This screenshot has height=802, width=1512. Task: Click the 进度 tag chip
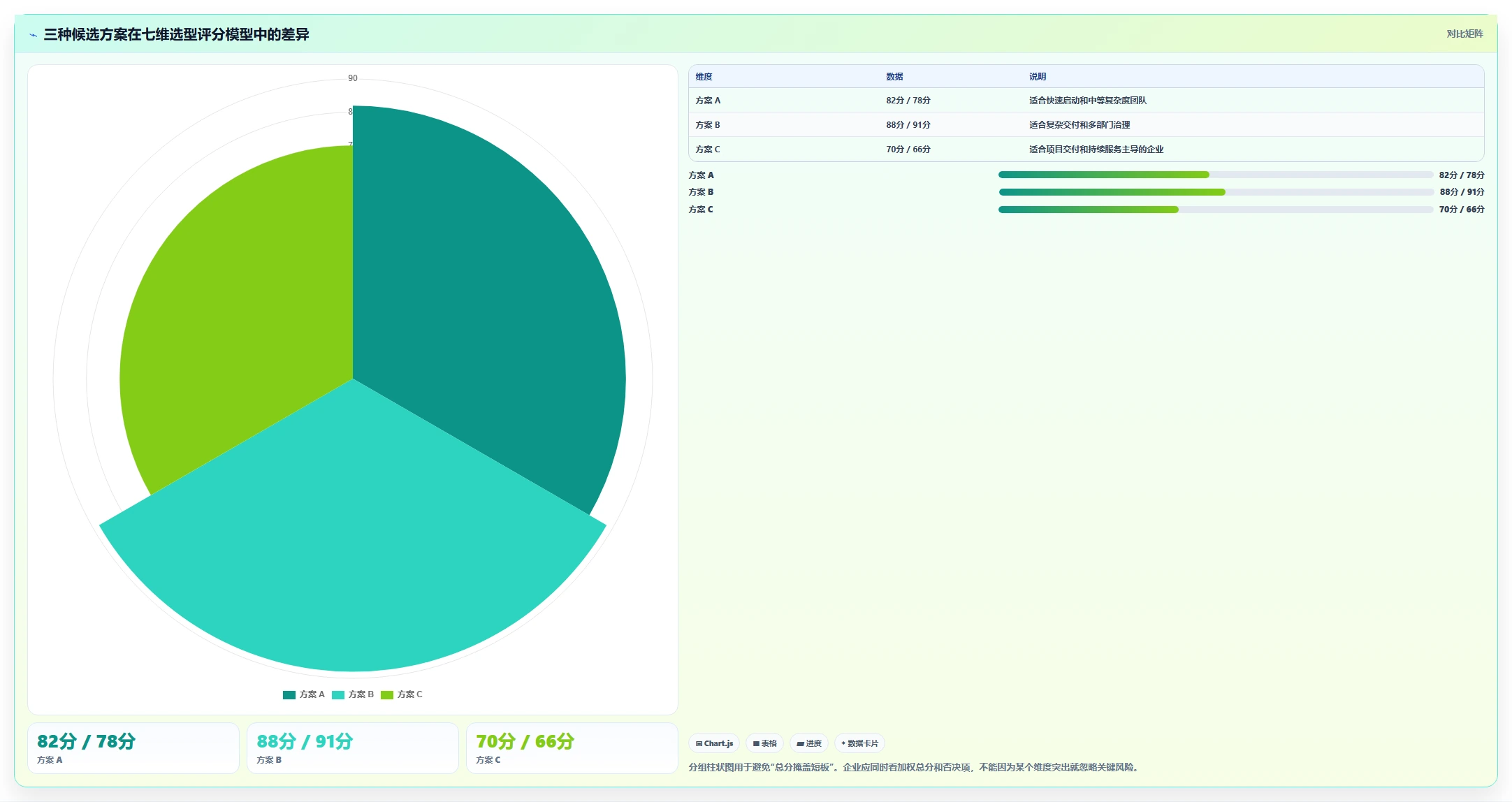click(809, 743)
